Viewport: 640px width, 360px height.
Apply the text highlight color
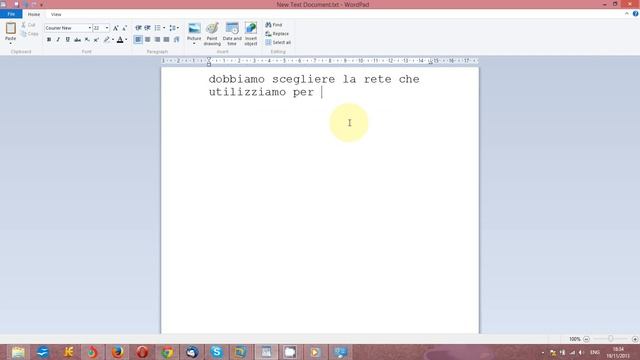[107, 40]
